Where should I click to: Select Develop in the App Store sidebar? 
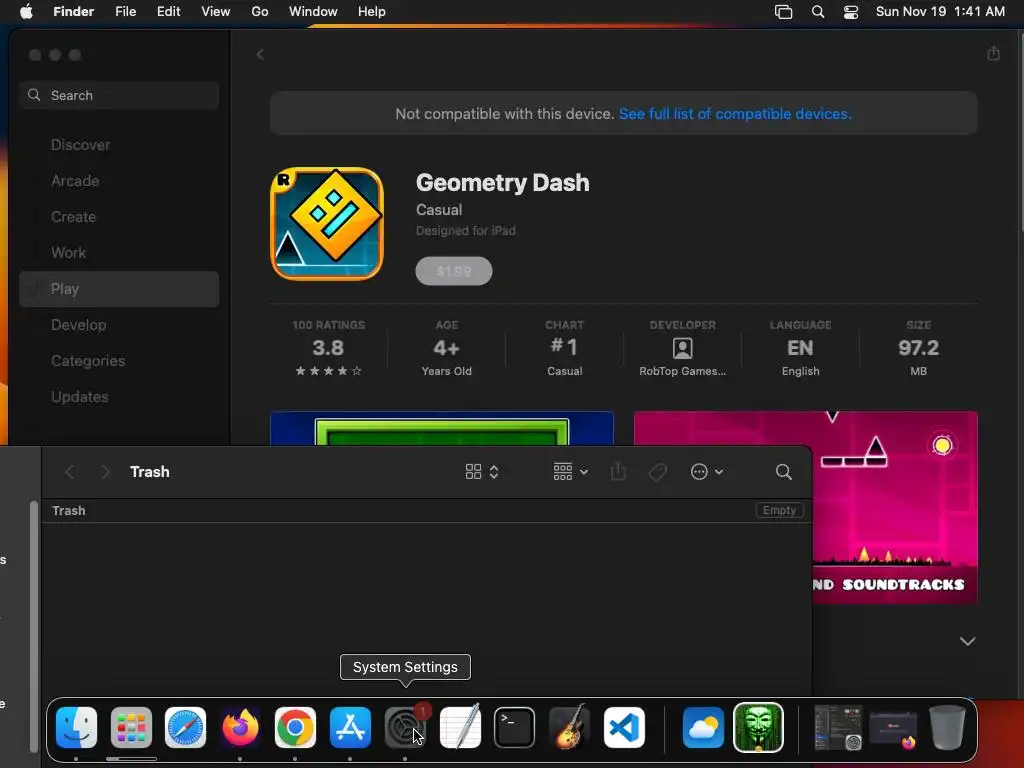[120, 325]
